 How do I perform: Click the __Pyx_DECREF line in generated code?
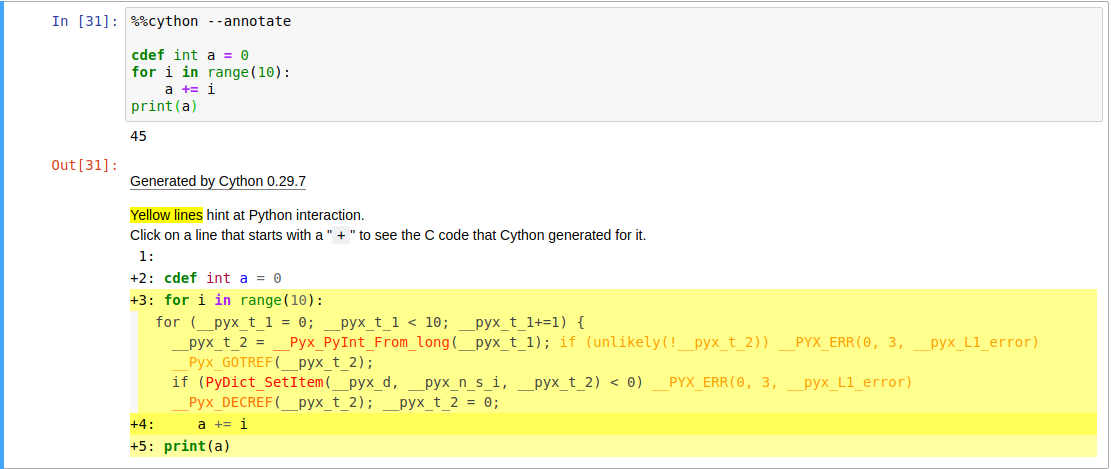click(335, 402)
